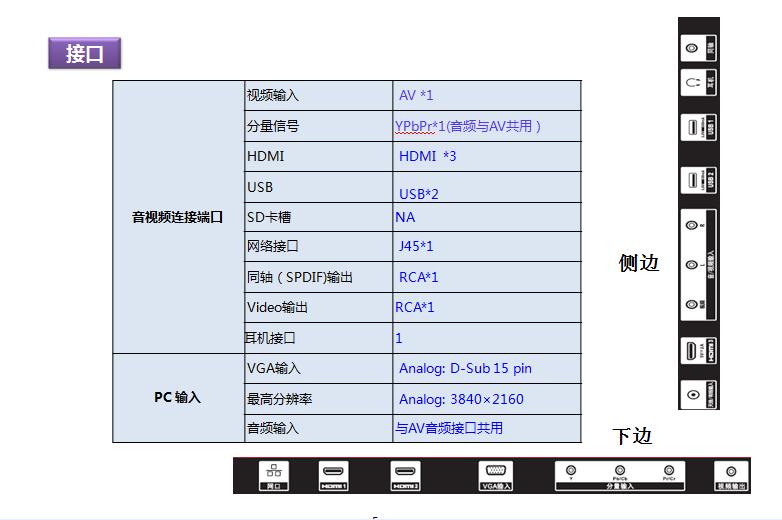Click the YPbPr*1 component signal value
The height and width of the screenshot is (520, 782).
coord(468,126)
